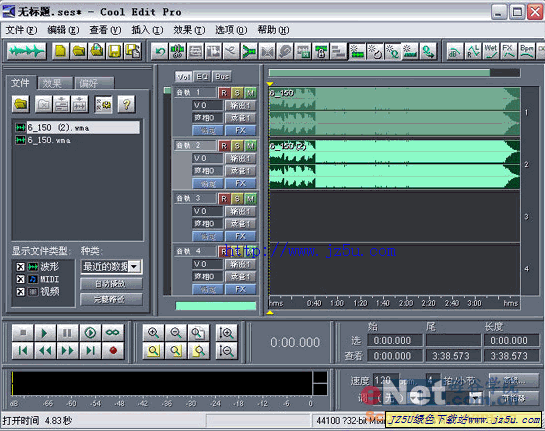Click the save all floppy icon
Screen dimensions: 545x431
(133, 52)
